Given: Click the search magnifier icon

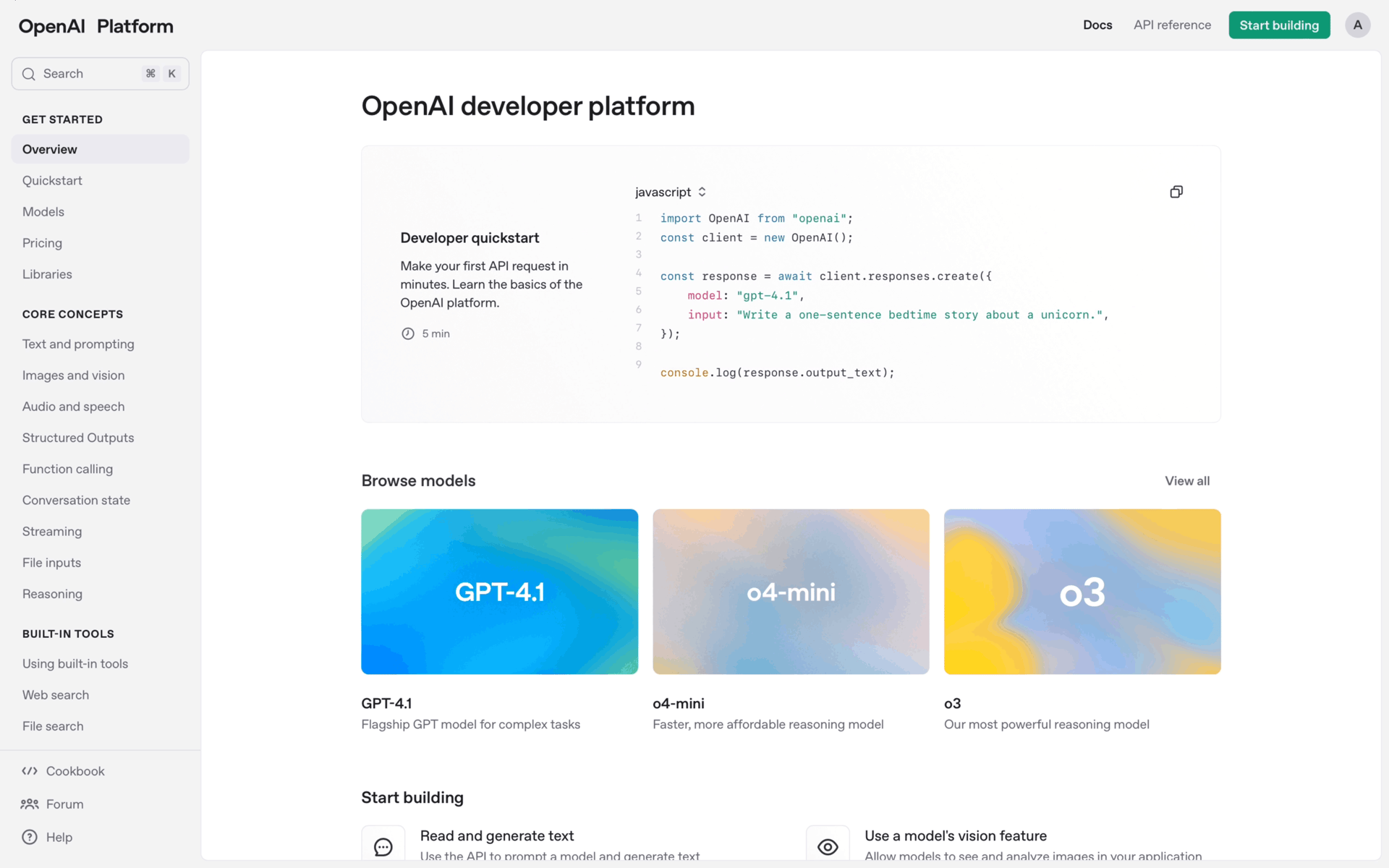Looking at the screenshot, I should [x=29, y=74].
